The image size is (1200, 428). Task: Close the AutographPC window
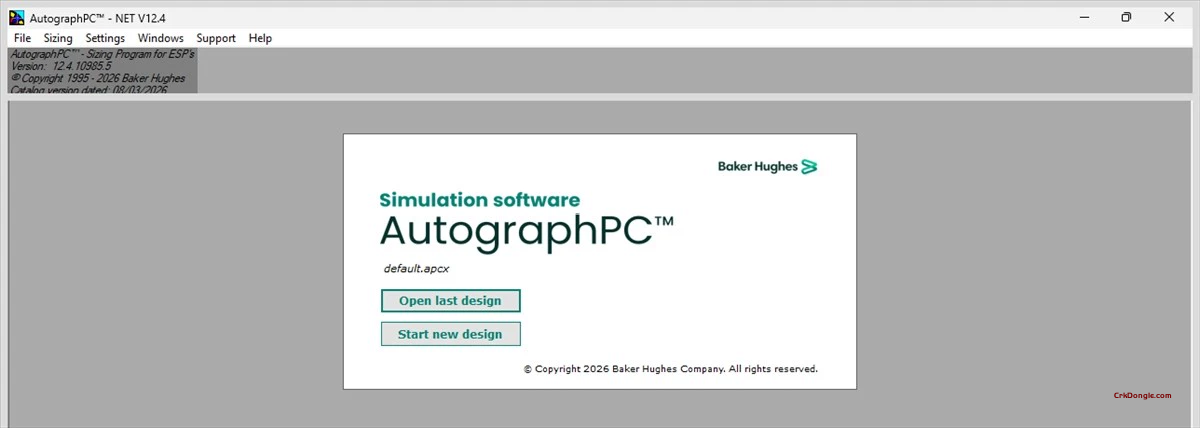point(1168,16)
